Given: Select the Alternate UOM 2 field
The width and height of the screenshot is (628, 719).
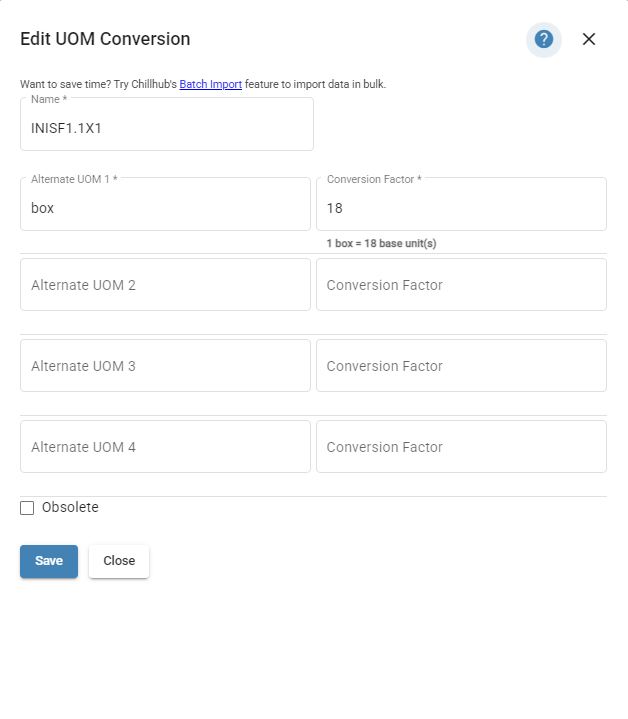Looking at the screenshot, I should coord(165,285).
